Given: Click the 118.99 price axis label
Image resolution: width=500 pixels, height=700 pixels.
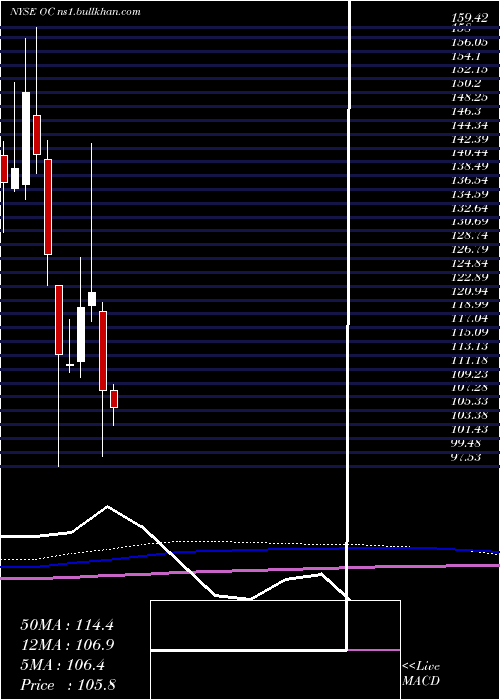Looking at the screenshot, I should (468, 304).
